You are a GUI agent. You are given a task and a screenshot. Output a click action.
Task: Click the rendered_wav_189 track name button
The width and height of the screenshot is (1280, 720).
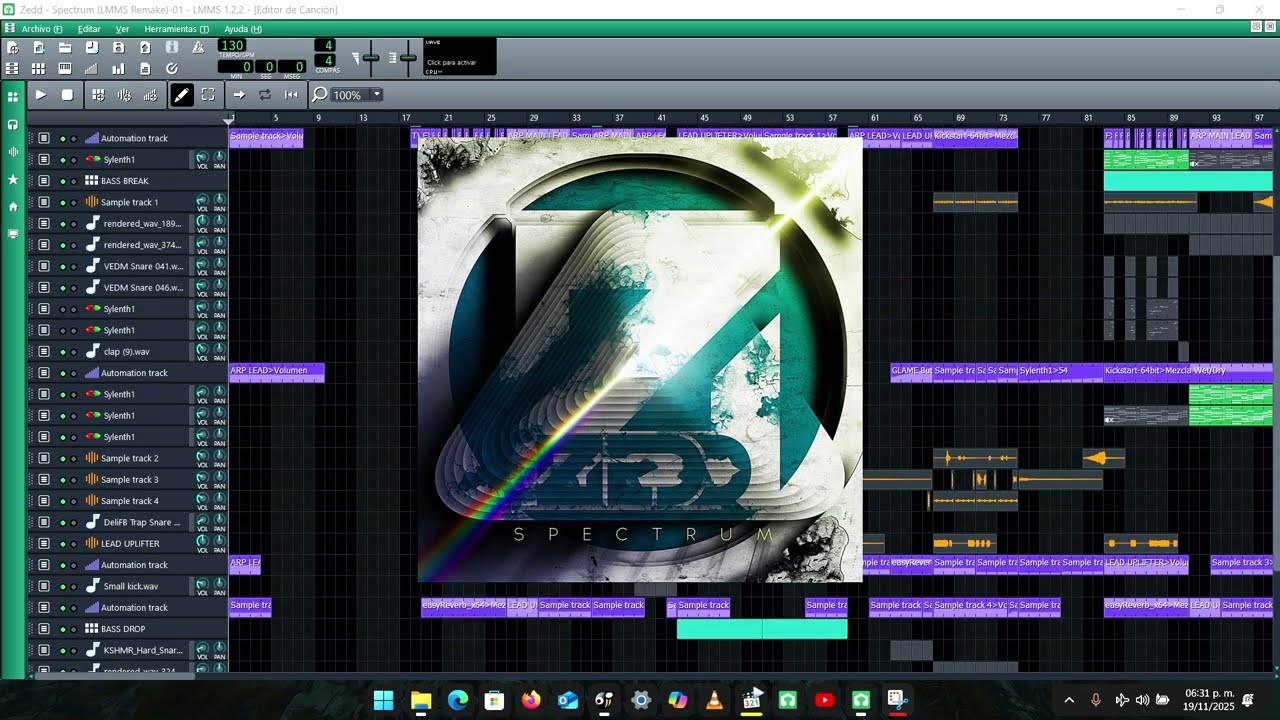(135, 223)
